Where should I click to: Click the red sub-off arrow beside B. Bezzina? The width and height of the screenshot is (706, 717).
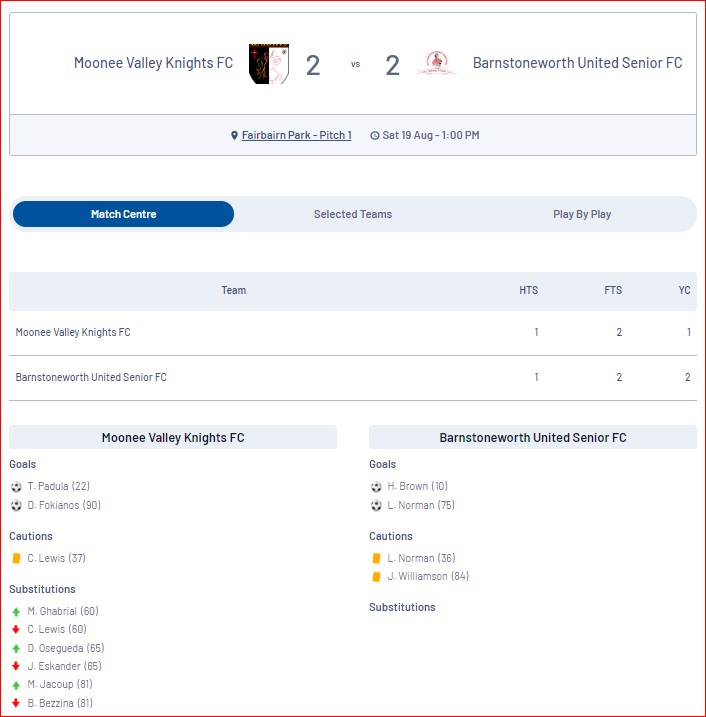pyautogui.click(x=16, y=703)
